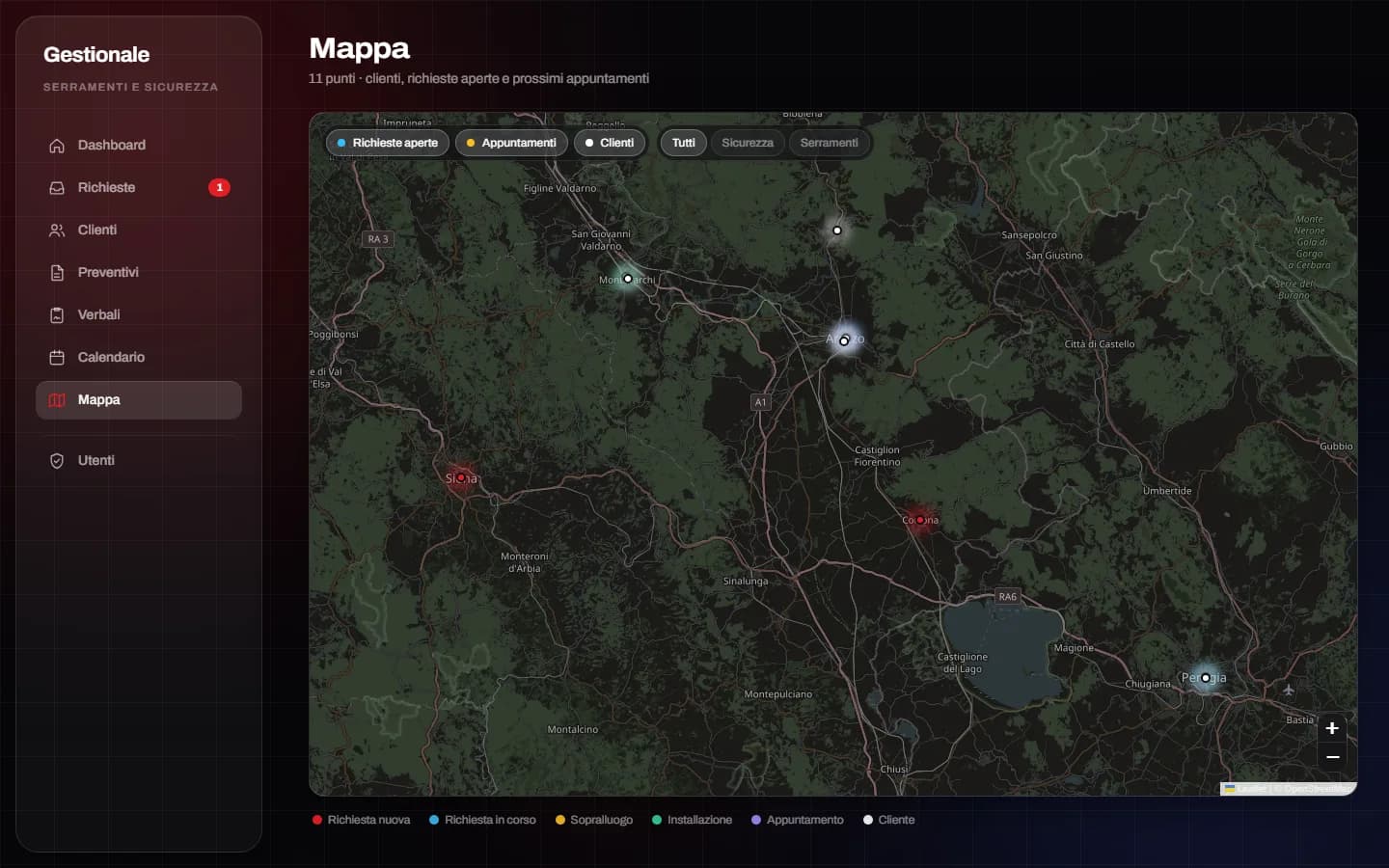Toggle the Appuntamenti layer chip
This screenshot has width=1389, height=868.
(511, 143)
